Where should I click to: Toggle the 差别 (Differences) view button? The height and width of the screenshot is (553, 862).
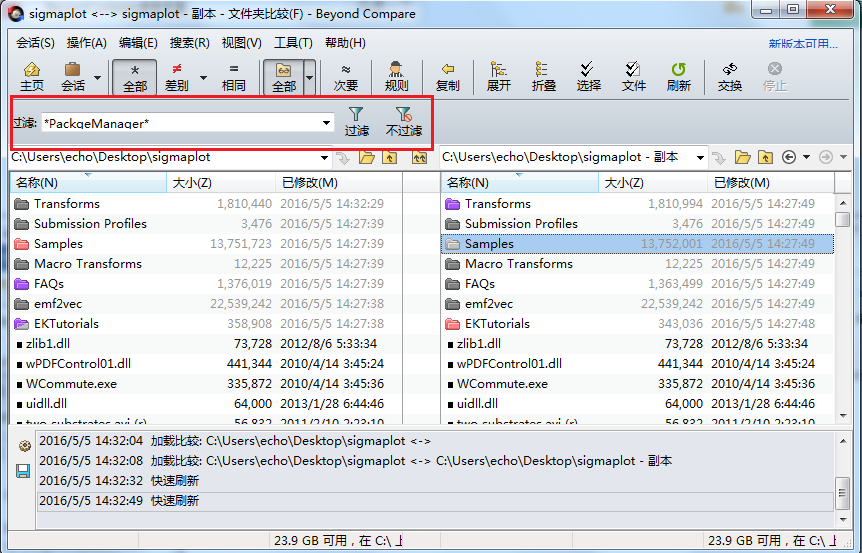click(177, 76)
